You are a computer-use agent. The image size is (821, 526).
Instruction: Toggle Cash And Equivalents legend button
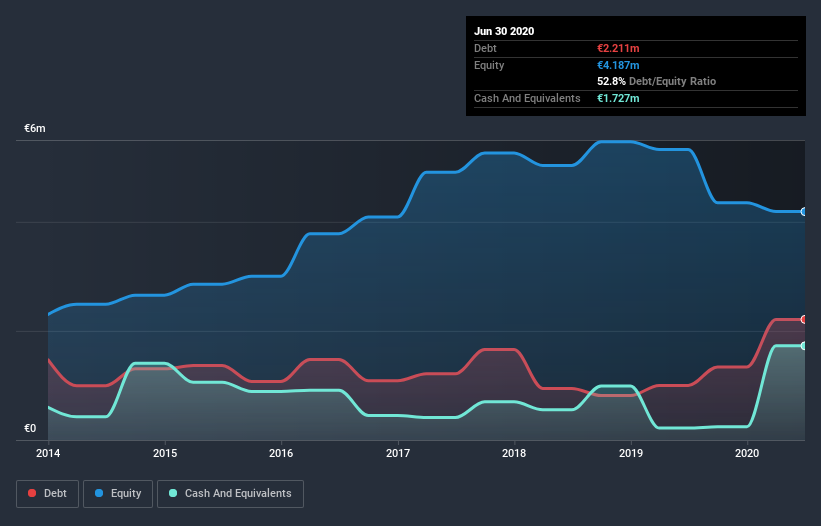(230, 494)
